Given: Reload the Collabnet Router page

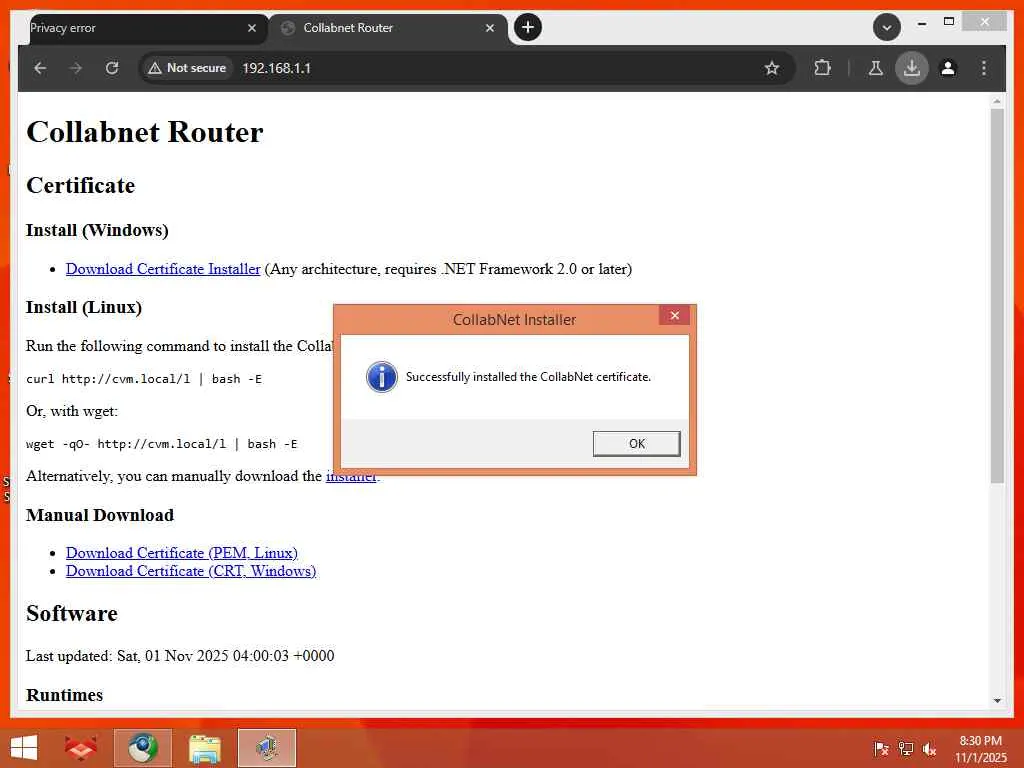Looking at the screenshot, I should [112, 68].
